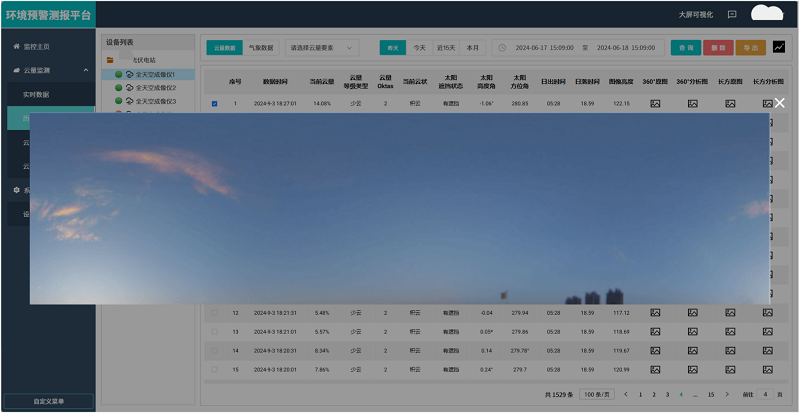800x413 pixels.
Task: Close the panoramic sky image preview
Action: (x=780, y=102)
